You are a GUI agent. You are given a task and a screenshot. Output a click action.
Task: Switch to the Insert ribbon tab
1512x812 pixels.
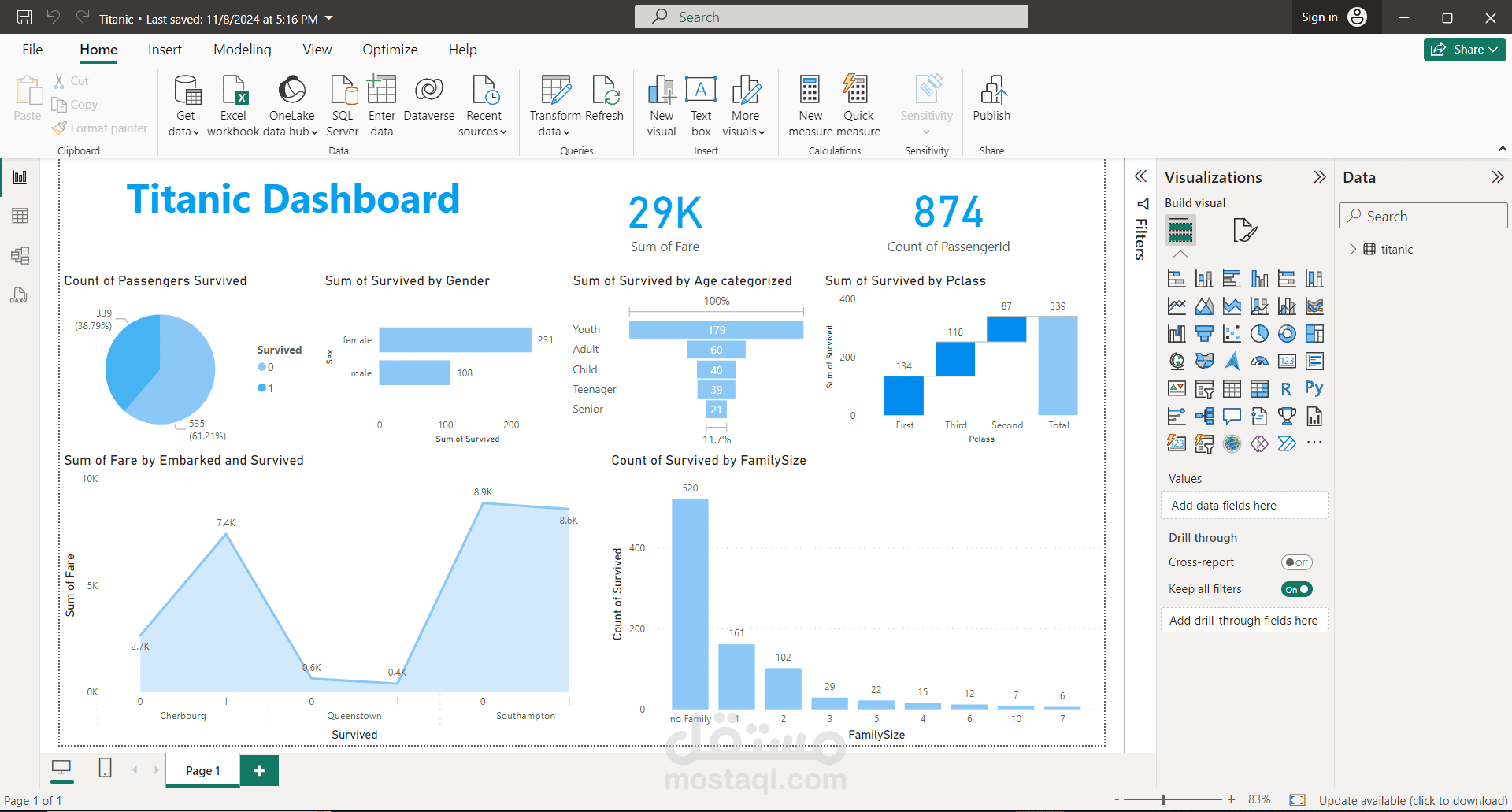pyautogui.click(x=165, y=50)
